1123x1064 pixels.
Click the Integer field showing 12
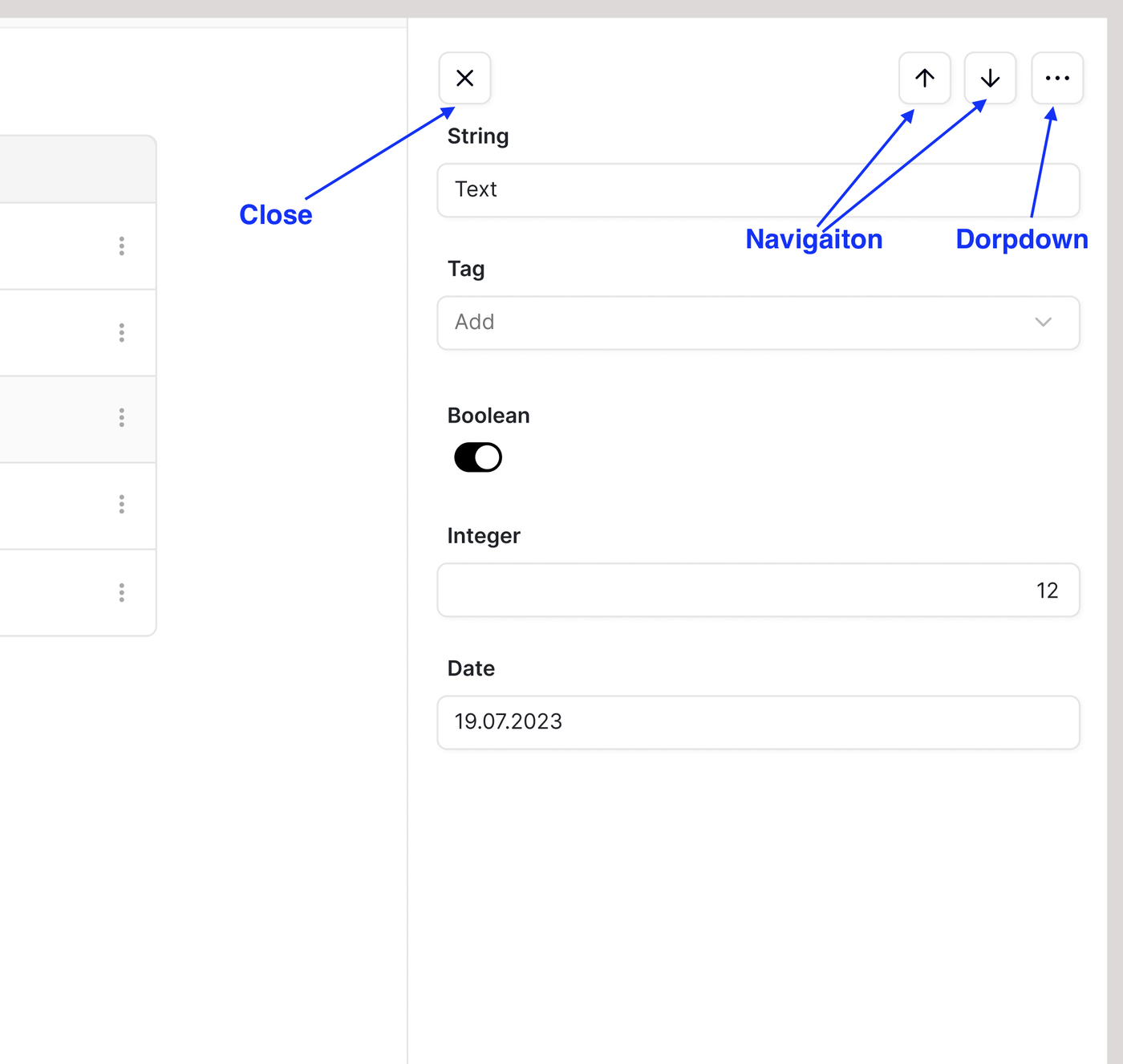point(758,591)
